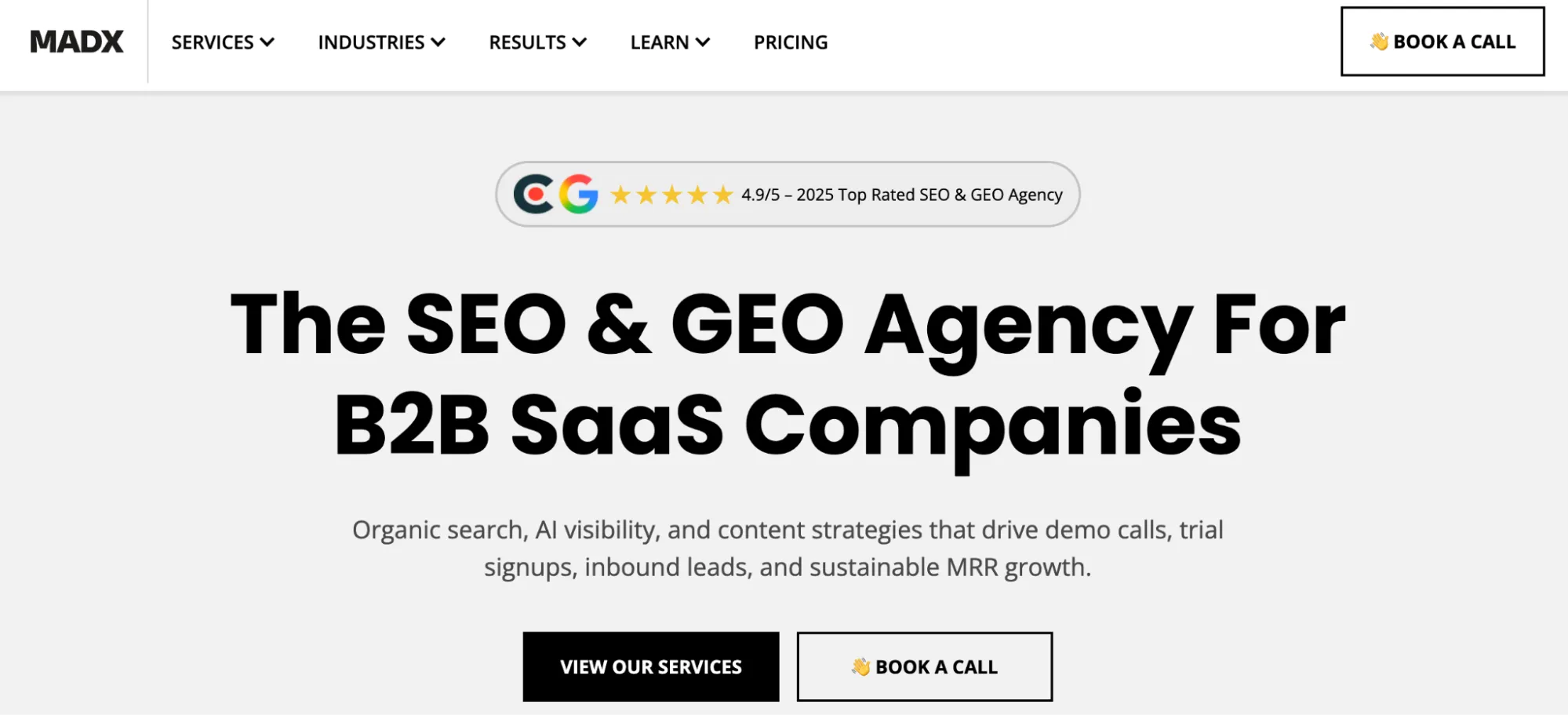
Task: Select Pricing in the navigation bar
Action: (790, 42)
